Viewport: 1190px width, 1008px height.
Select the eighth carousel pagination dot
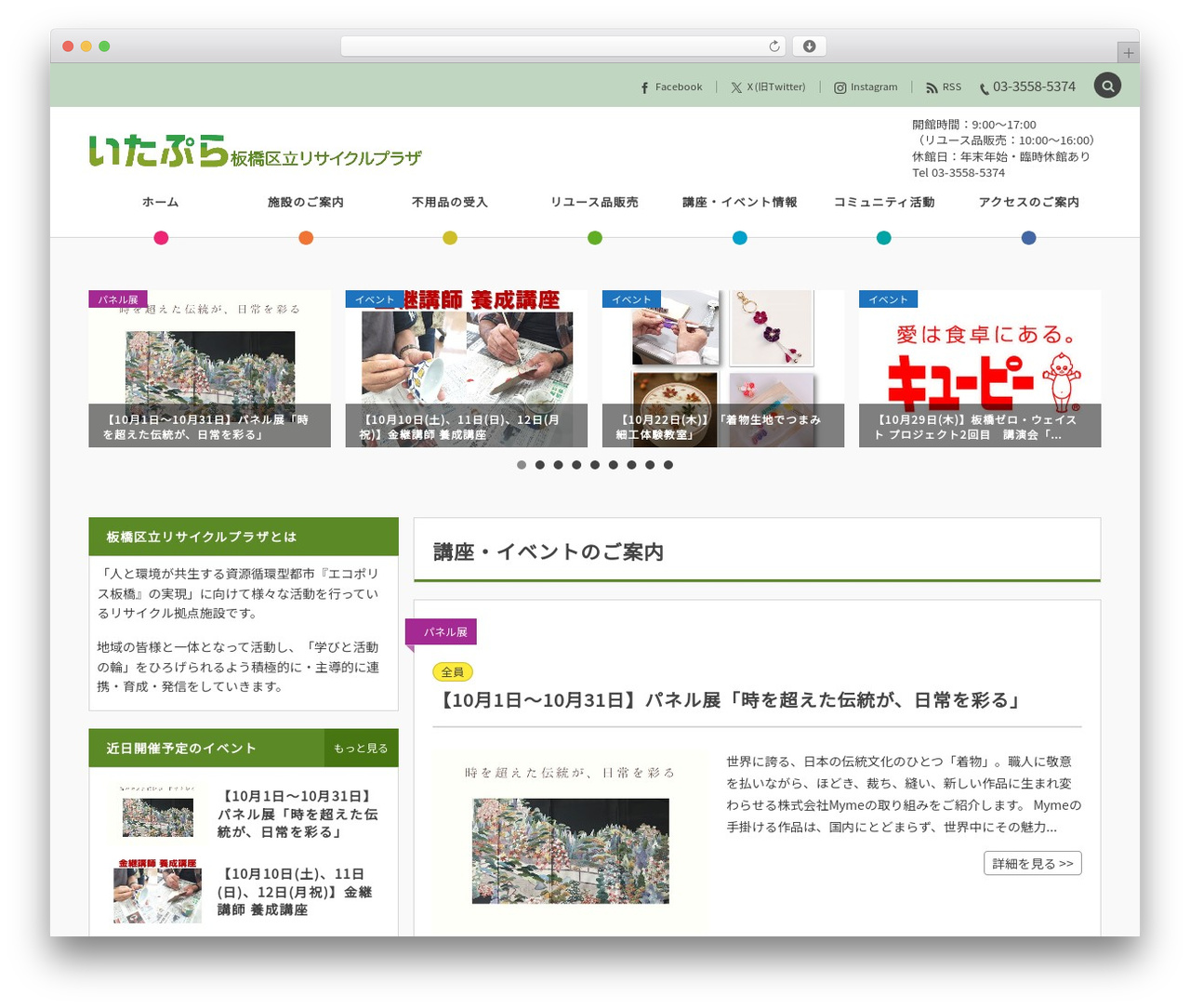coord(650,465)
